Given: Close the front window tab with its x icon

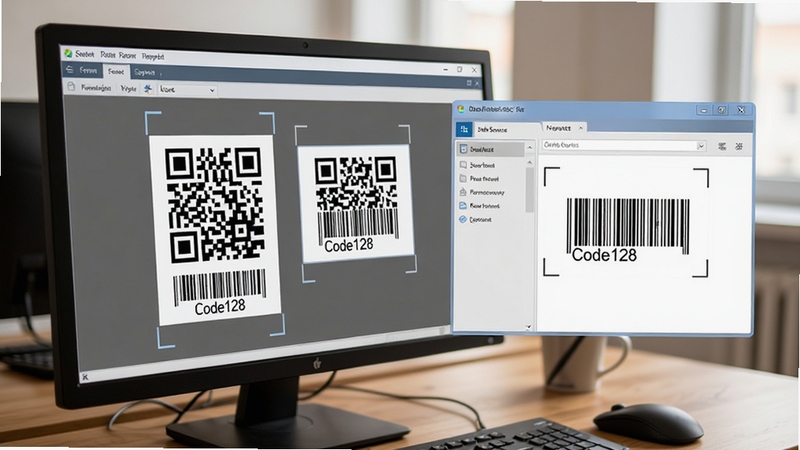Looking at the screenshot, I should 580,128.
